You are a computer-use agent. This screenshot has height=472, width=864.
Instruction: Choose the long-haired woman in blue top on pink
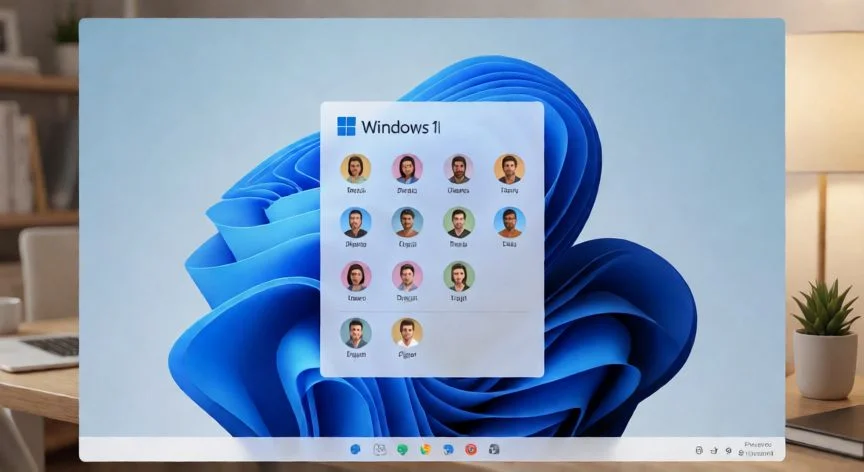pyautogui.click(x=407, y=169)
